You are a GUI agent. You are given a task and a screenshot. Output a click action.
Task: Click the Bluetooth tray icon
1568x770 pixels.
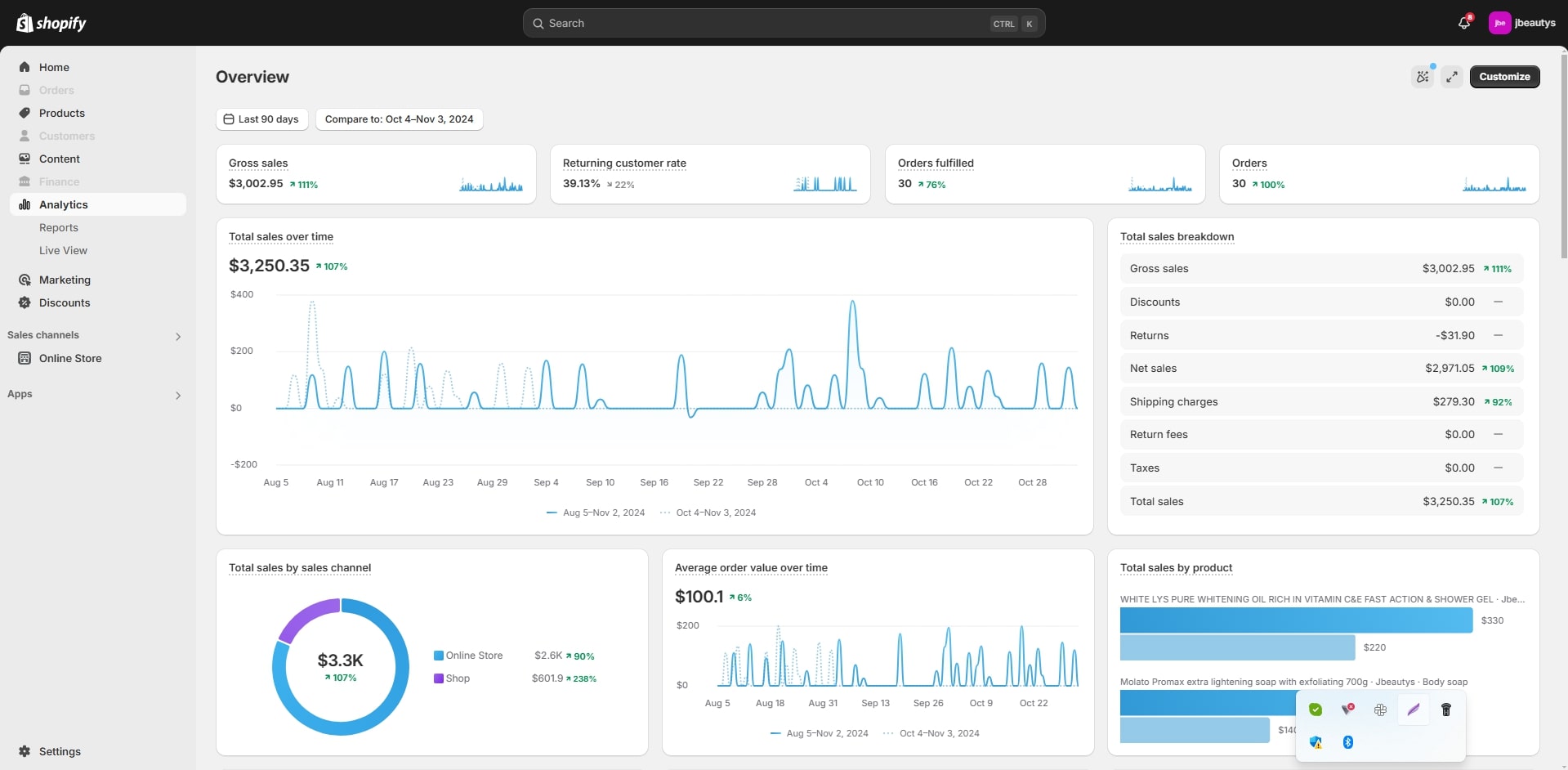tap(1348, 742)
